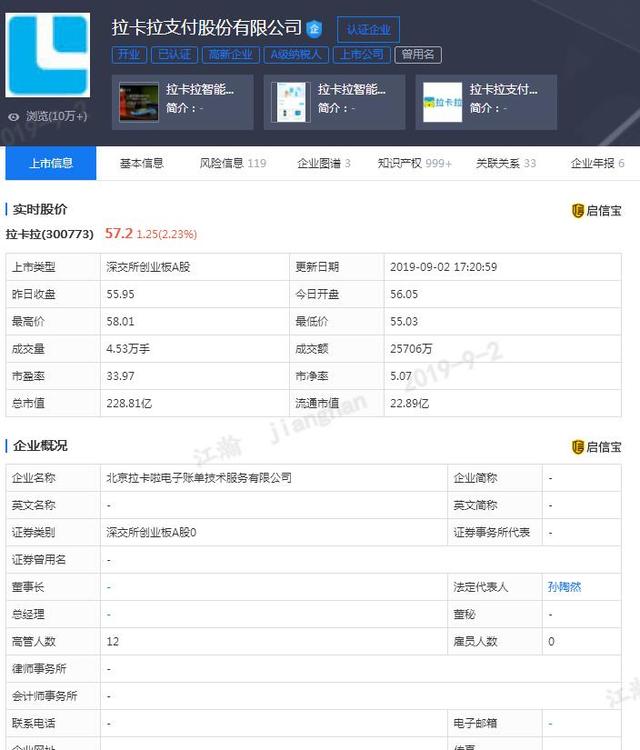Click the 企业概况 section heading
The height and width of the screenshot is (750, 640).
coord(40,446)
